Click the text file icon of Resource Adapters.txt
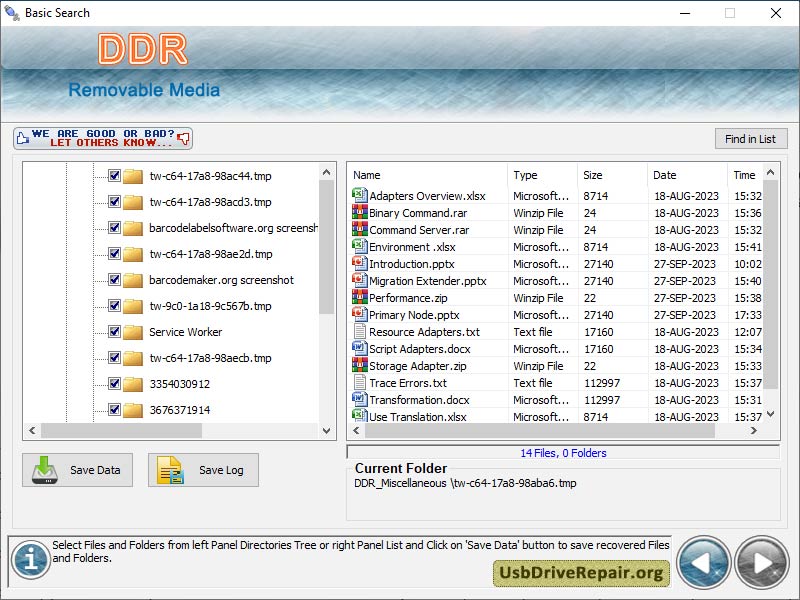The image size is (800, 600). point(360,331)
